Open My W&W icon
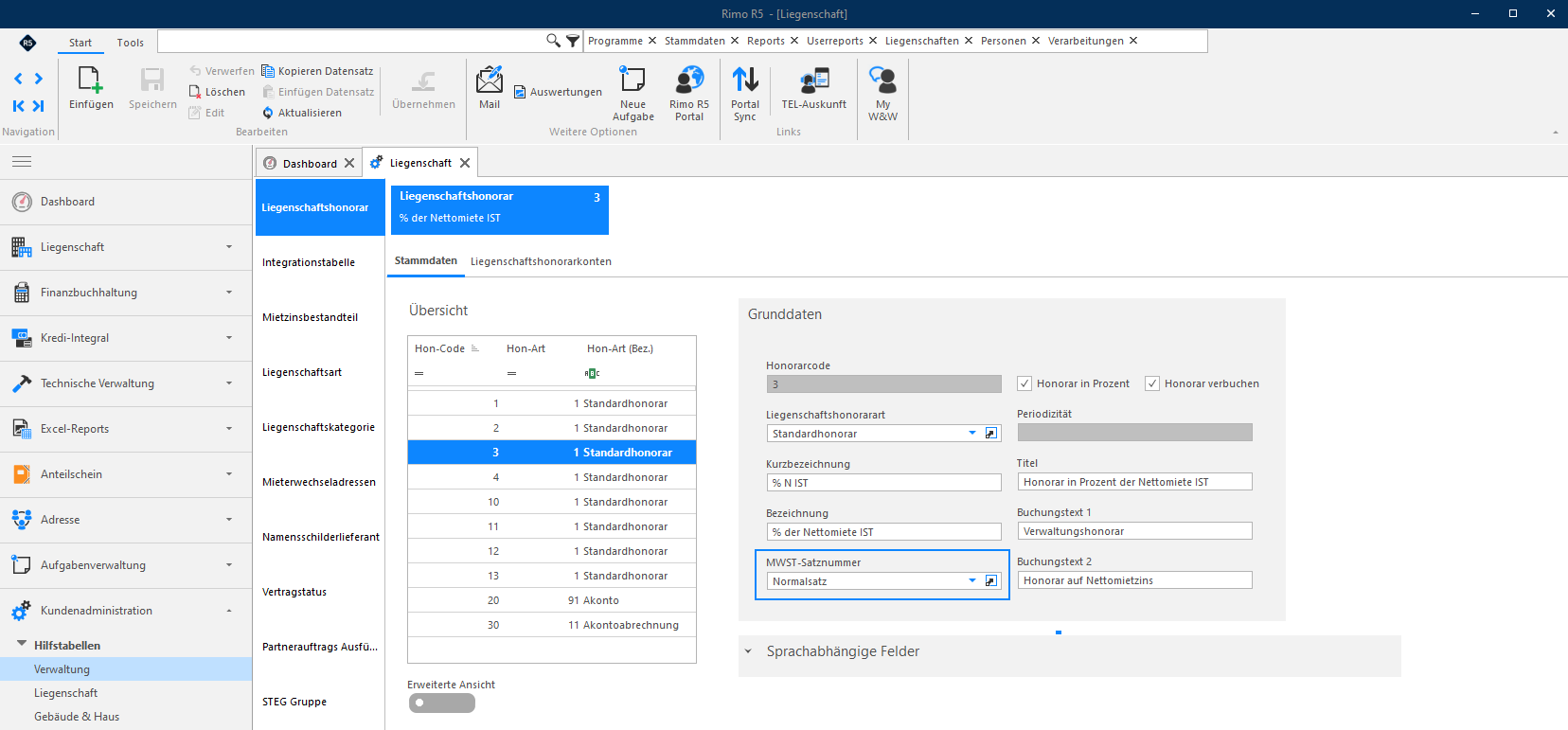The image size is (1568, 730). click(x=882, y=80)
